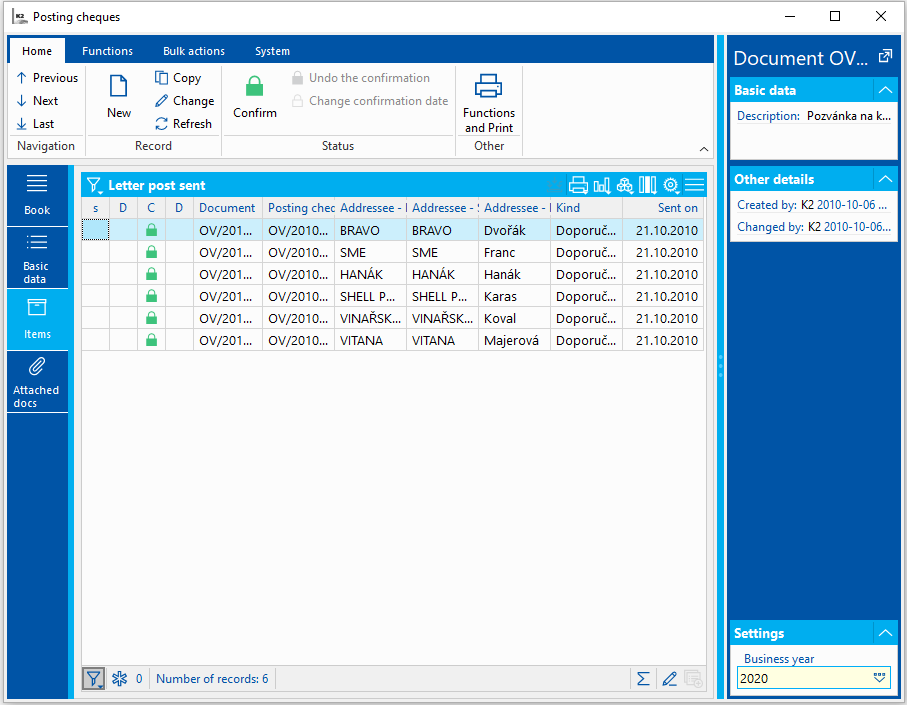Click the columns layout icon

click(x=647, y=185)
